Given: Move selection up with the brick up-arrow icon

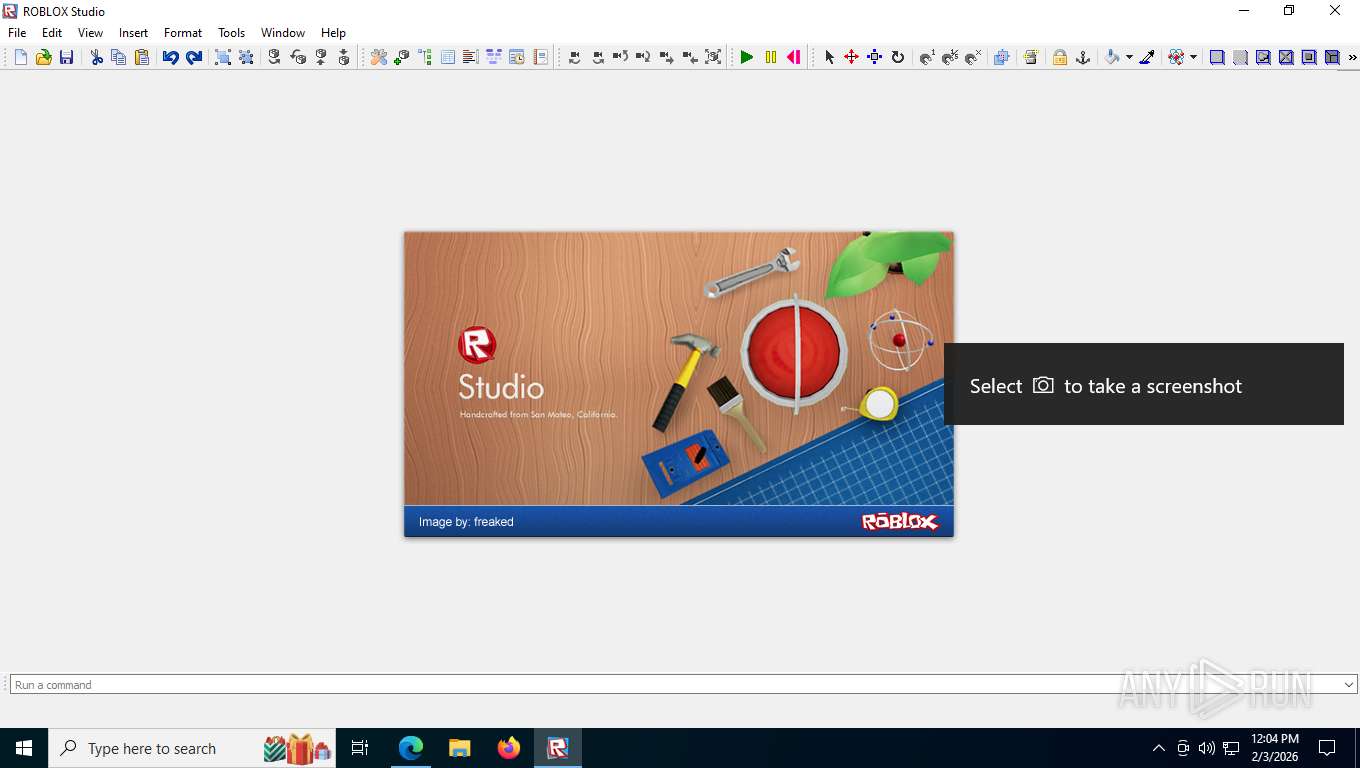Looking at the screenshot, I should (x=321, y=58).
